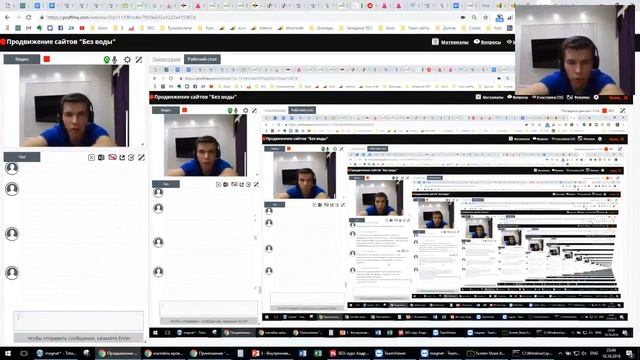Select the Видео panel tab
This screenshot has height=360, width=640.
coord(22,59)
